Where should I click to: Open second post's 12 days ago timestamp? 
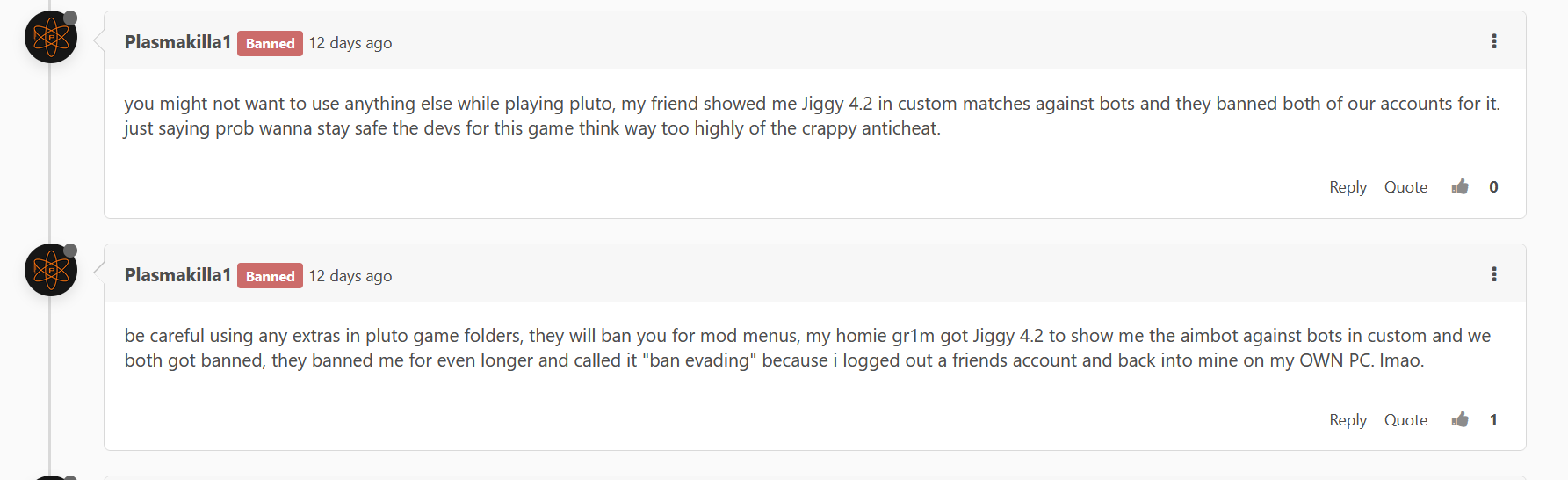pos(350,276)
